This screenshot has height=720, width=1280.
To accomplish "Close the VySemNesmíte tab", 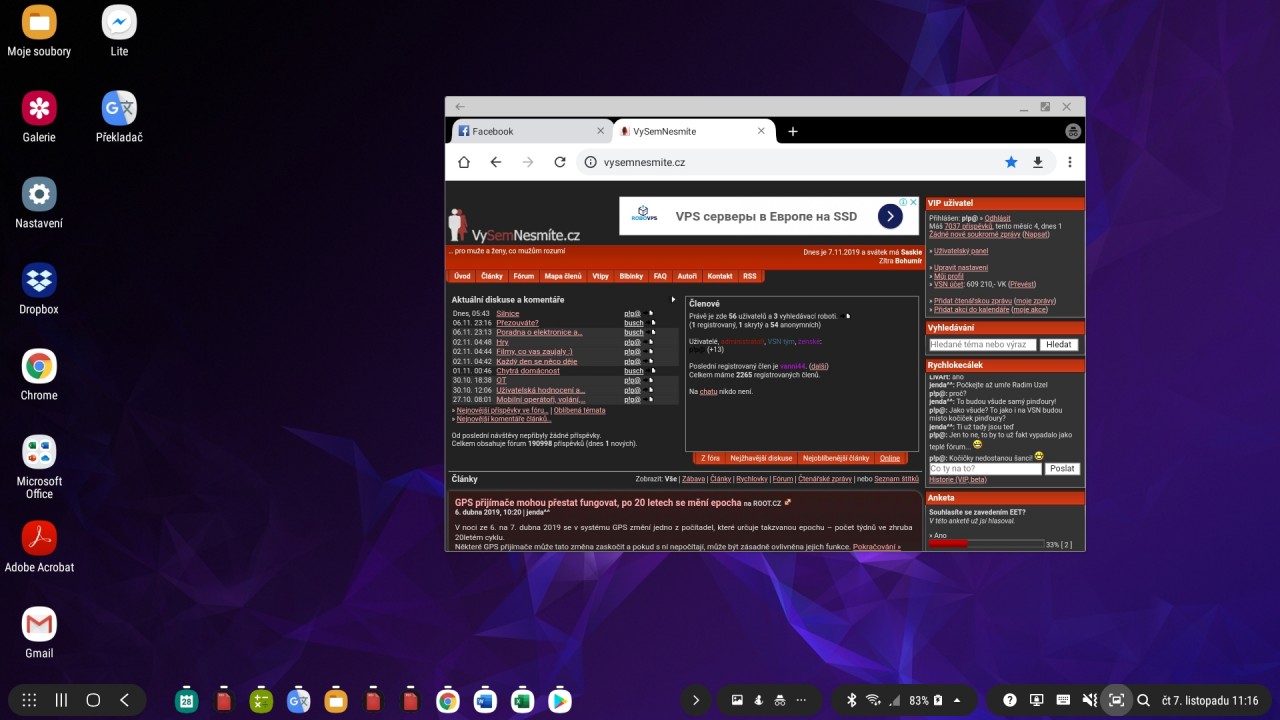I will click(761, 131).
